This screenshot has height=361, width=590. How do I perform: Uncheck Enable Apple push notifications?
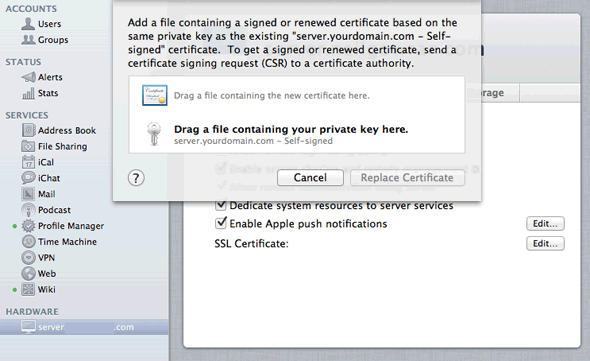(220, 223)
